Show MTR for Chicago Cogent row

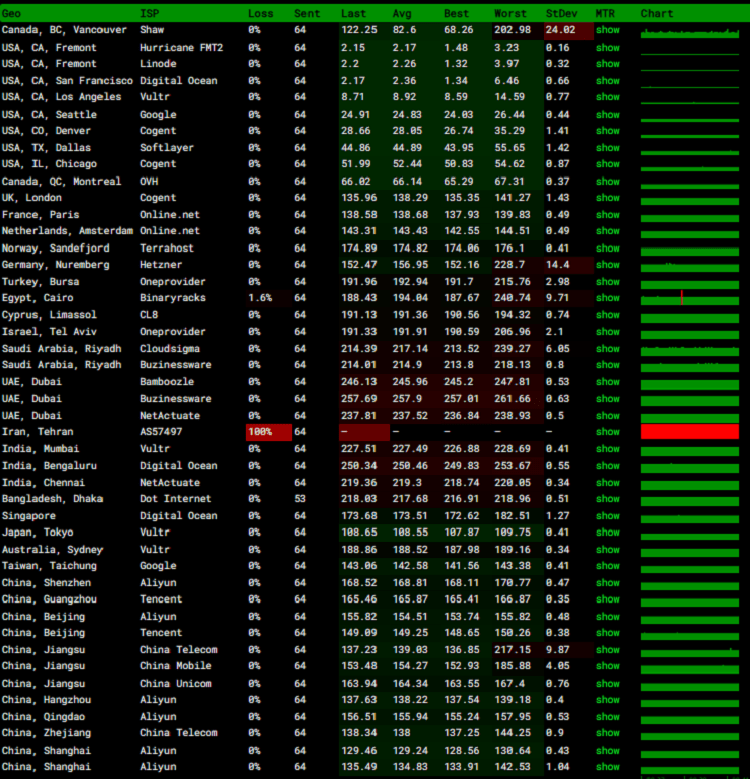(x=607, y=164)
